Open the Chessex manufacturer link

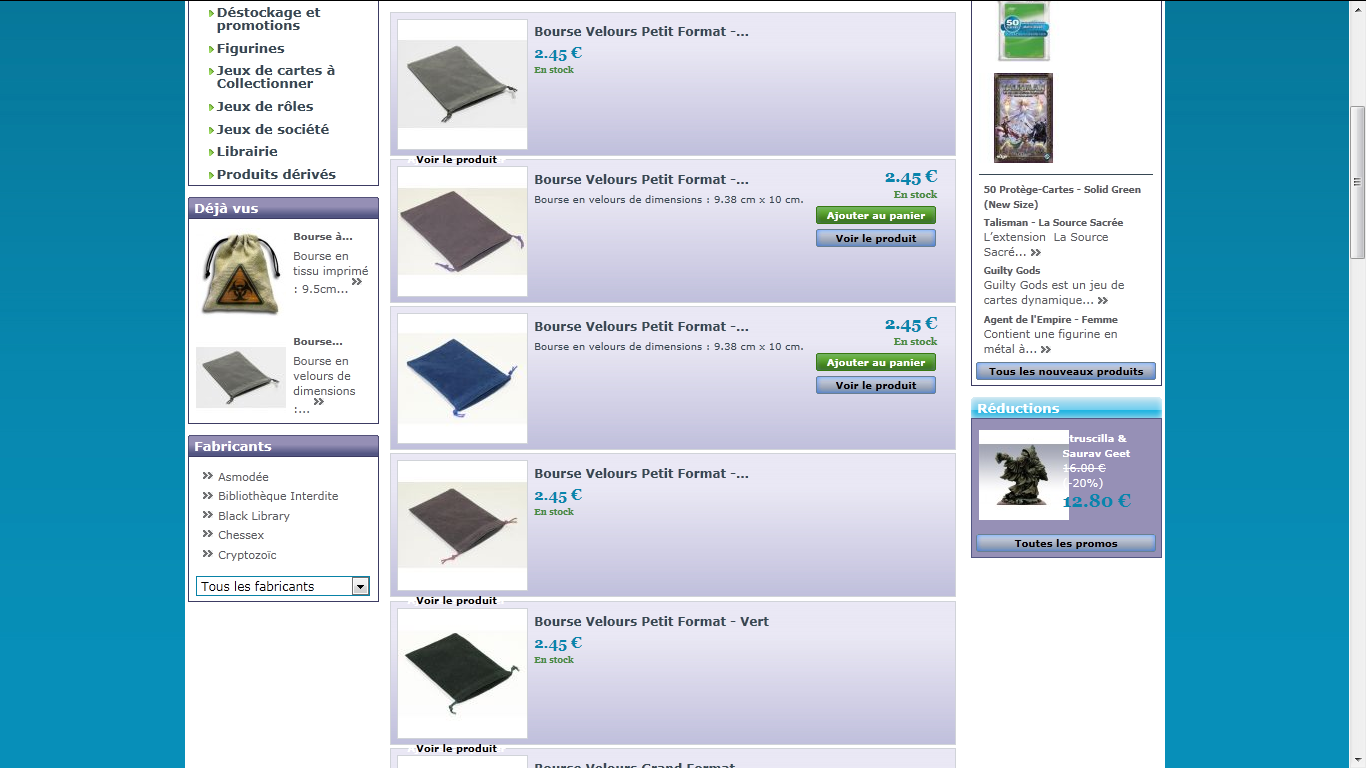click(x=241, y=535)
